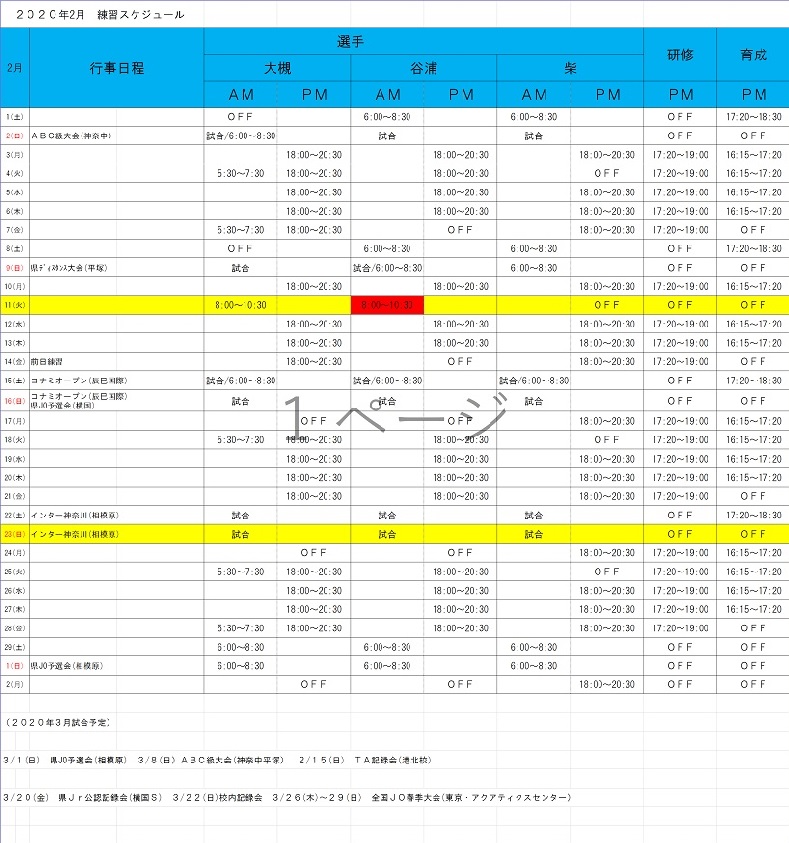Select 育成 PM '17:20~18:30' on 1(土)
Screen dimensions: 789x843
click(x=753, y=117)
